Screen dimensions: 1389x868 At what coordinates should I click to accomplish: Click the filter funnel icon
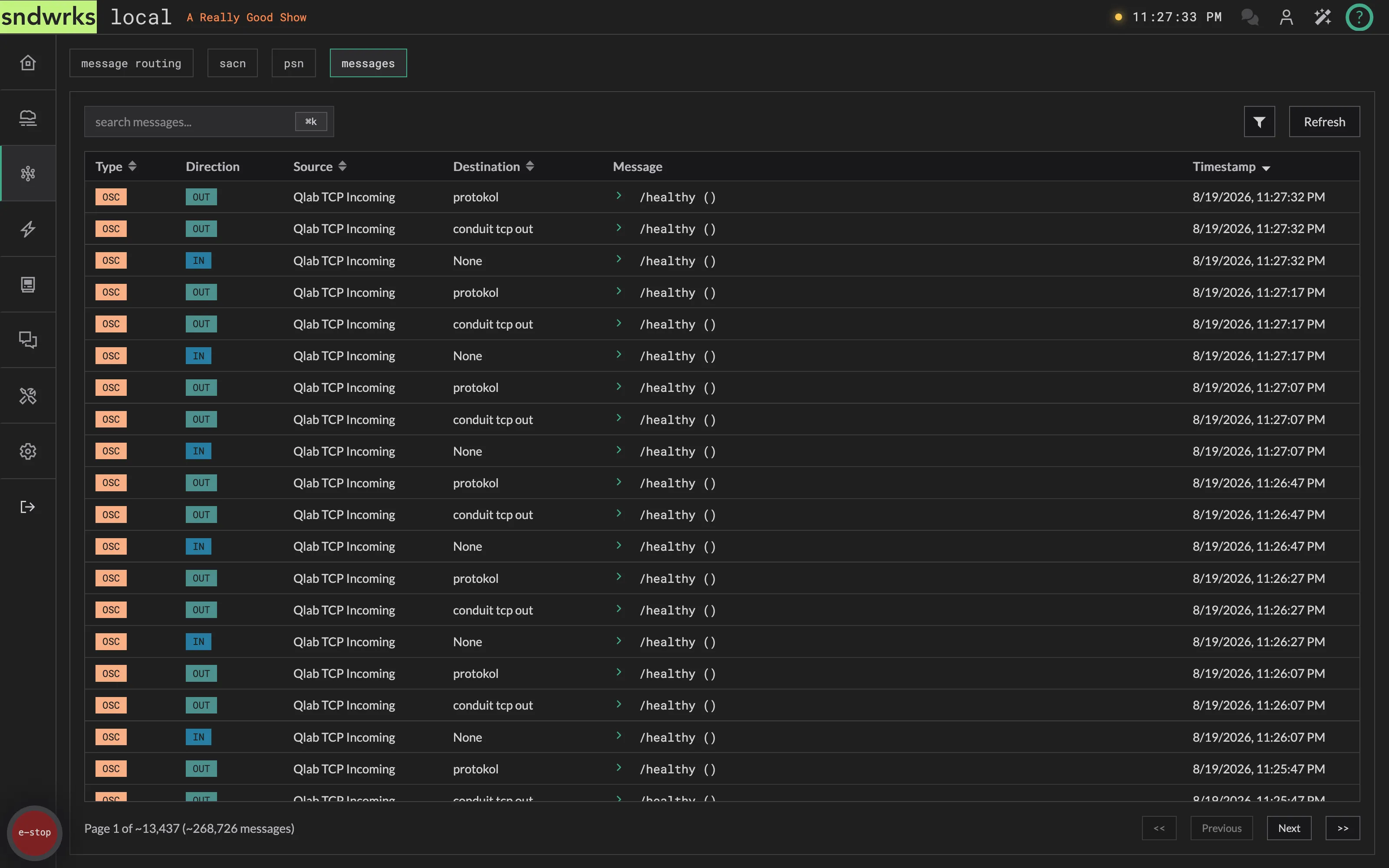pyautogui.click(x=1259, y=122)
